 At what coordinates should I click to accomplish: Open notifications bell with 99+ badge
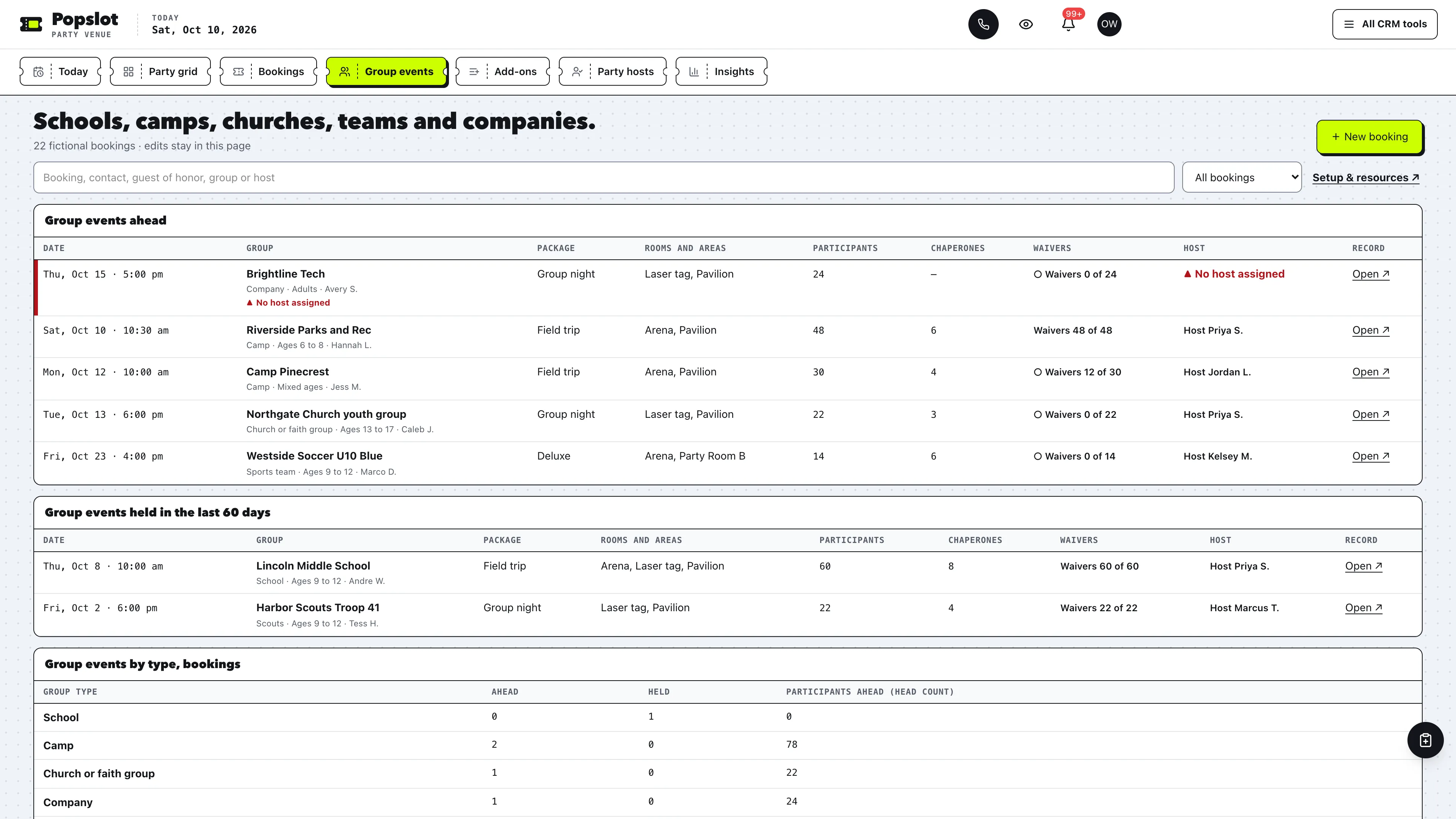tap(1068, 24)
